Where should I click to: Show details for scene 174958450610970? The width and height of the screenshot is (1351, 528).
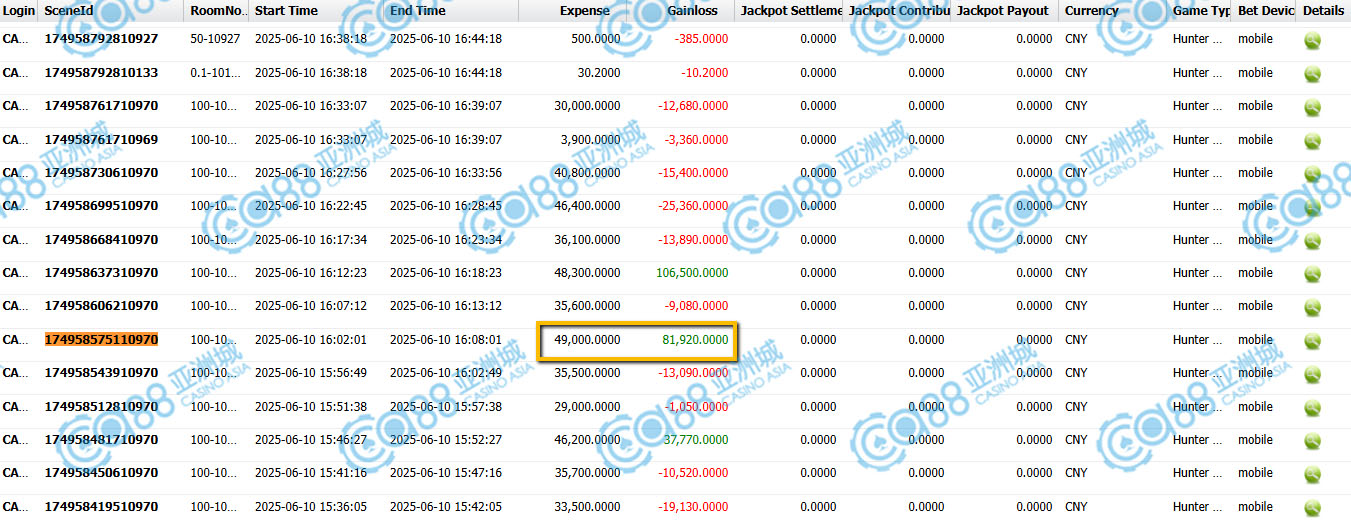(1312, 474)
